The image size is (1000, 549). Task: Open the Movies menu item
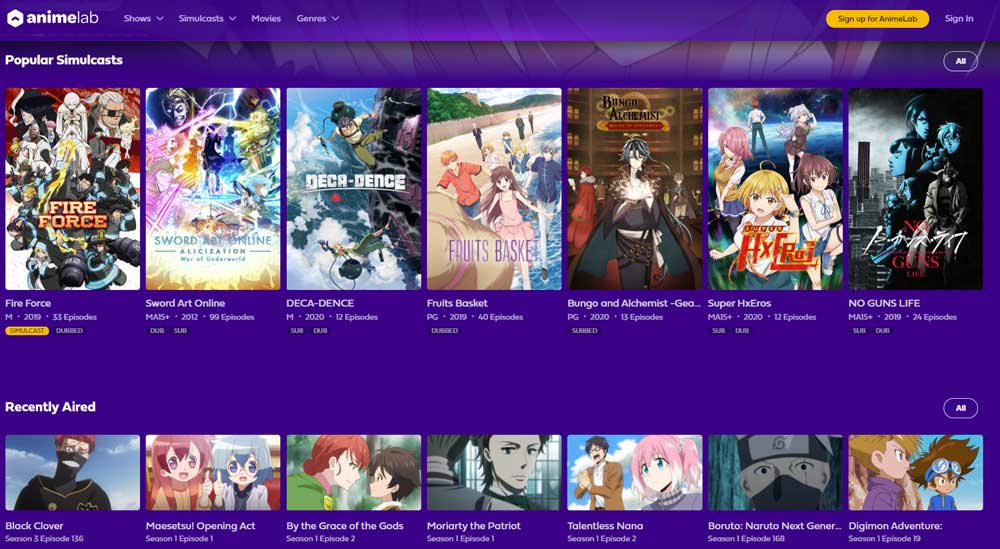[x=266, y=18]
